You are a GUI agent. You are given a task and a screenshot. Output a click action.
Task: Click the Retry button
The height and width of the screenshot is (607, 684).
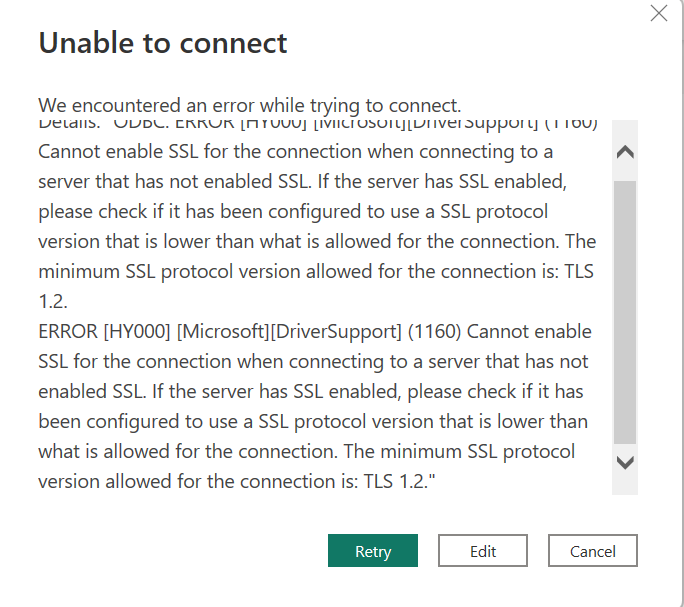tap(372, 551)
